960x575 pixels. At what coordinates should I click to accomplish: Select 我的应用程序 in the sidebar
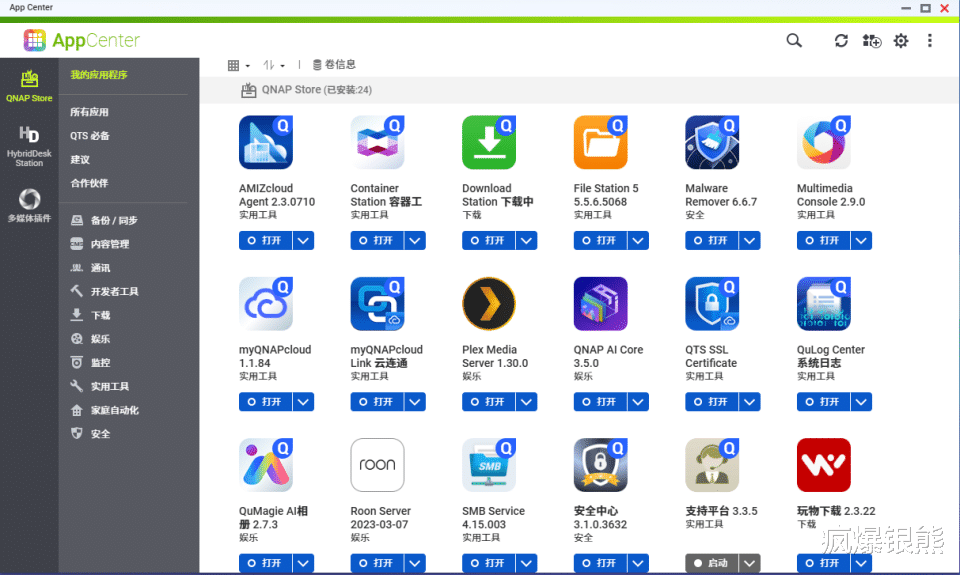99,75
